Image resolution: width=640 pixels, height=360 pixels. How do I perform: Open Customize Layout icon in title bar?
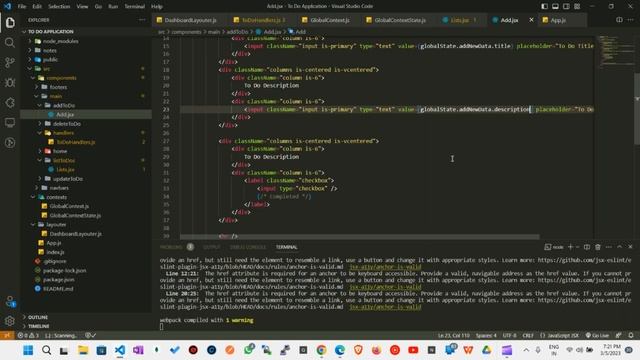(x=577, y=6)
